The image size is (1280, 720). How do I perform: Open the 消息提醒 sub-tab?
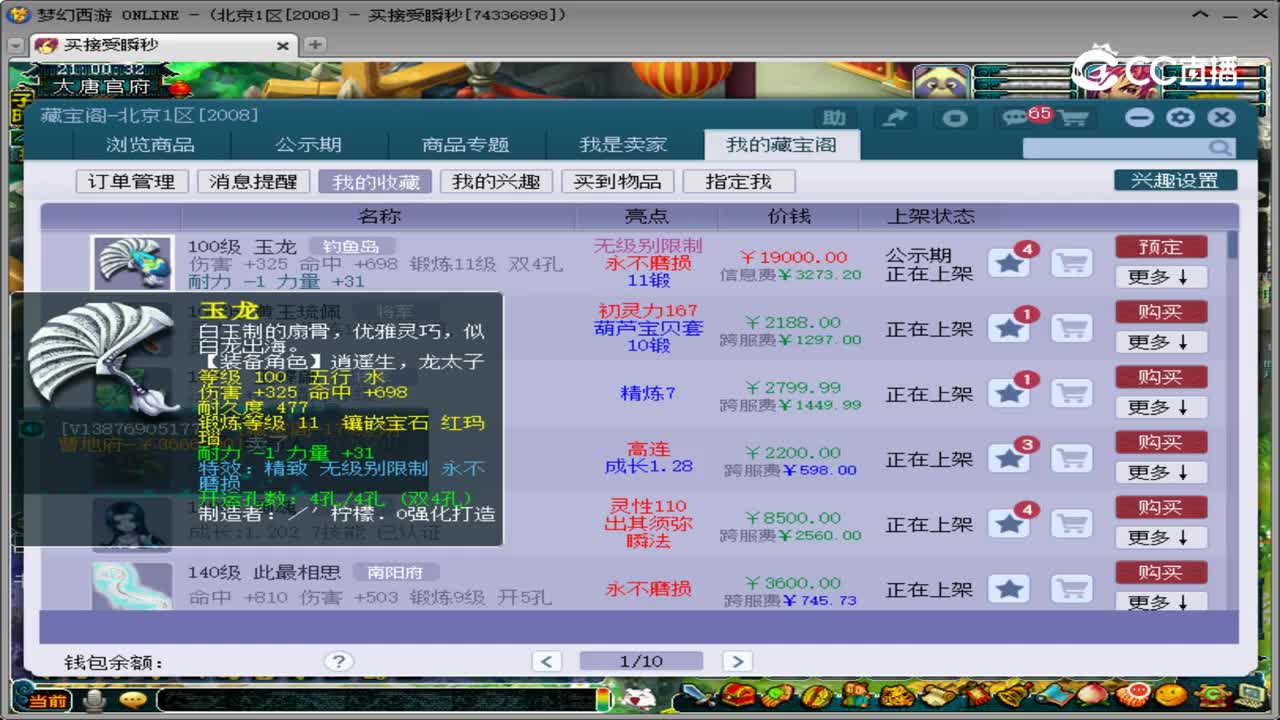253,181
